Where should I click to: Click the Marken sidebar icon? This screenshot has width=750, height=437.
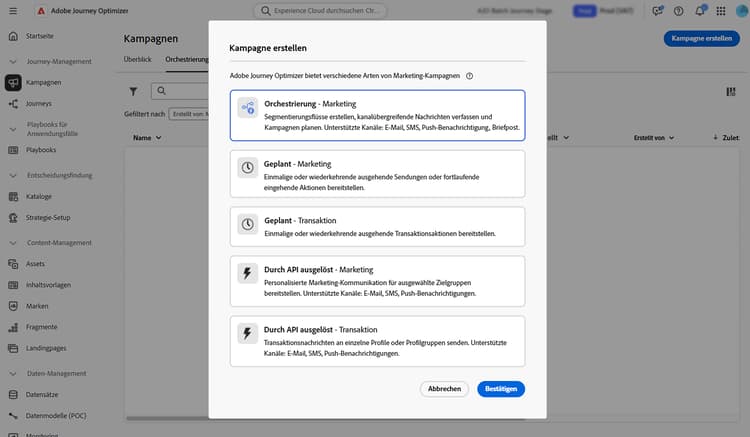(13, 306)
